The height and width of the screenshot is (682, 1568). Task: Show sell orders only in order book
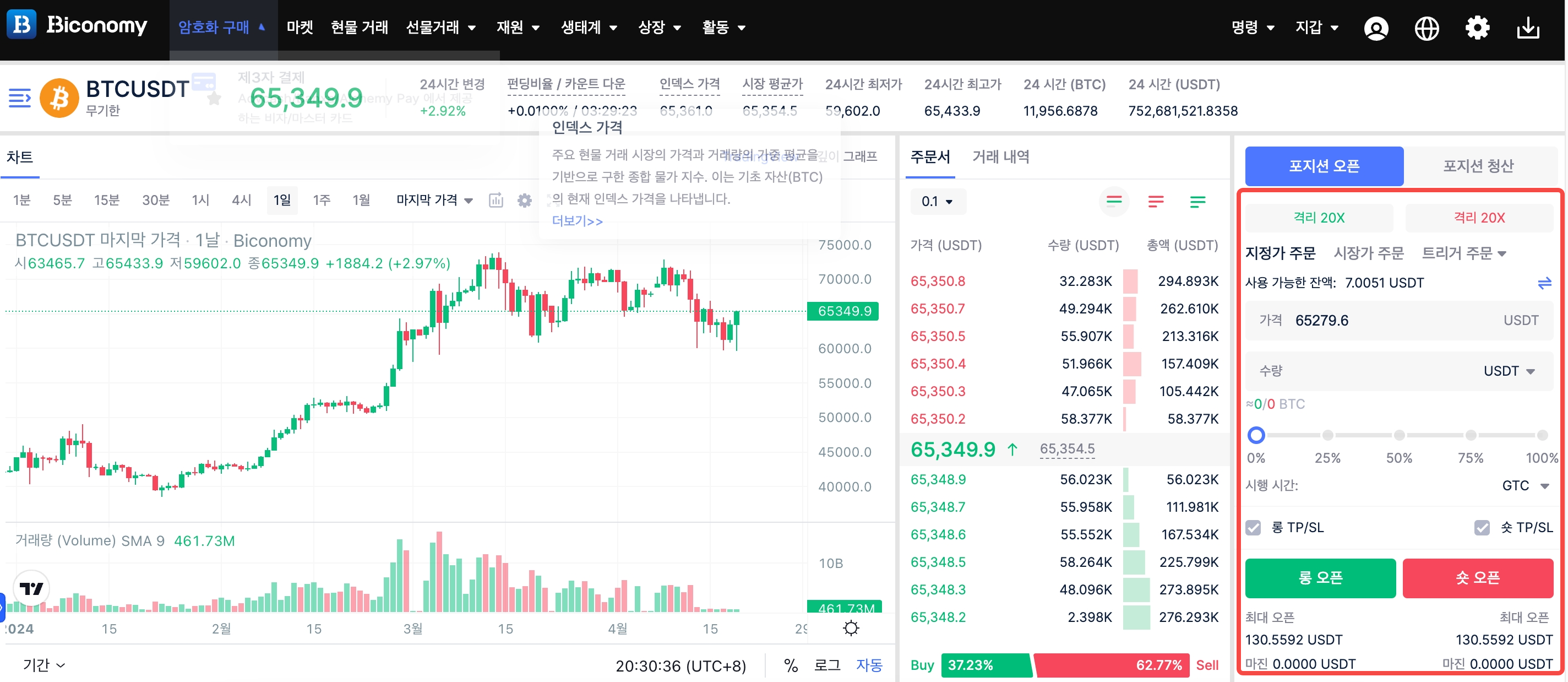point(1155,202)
